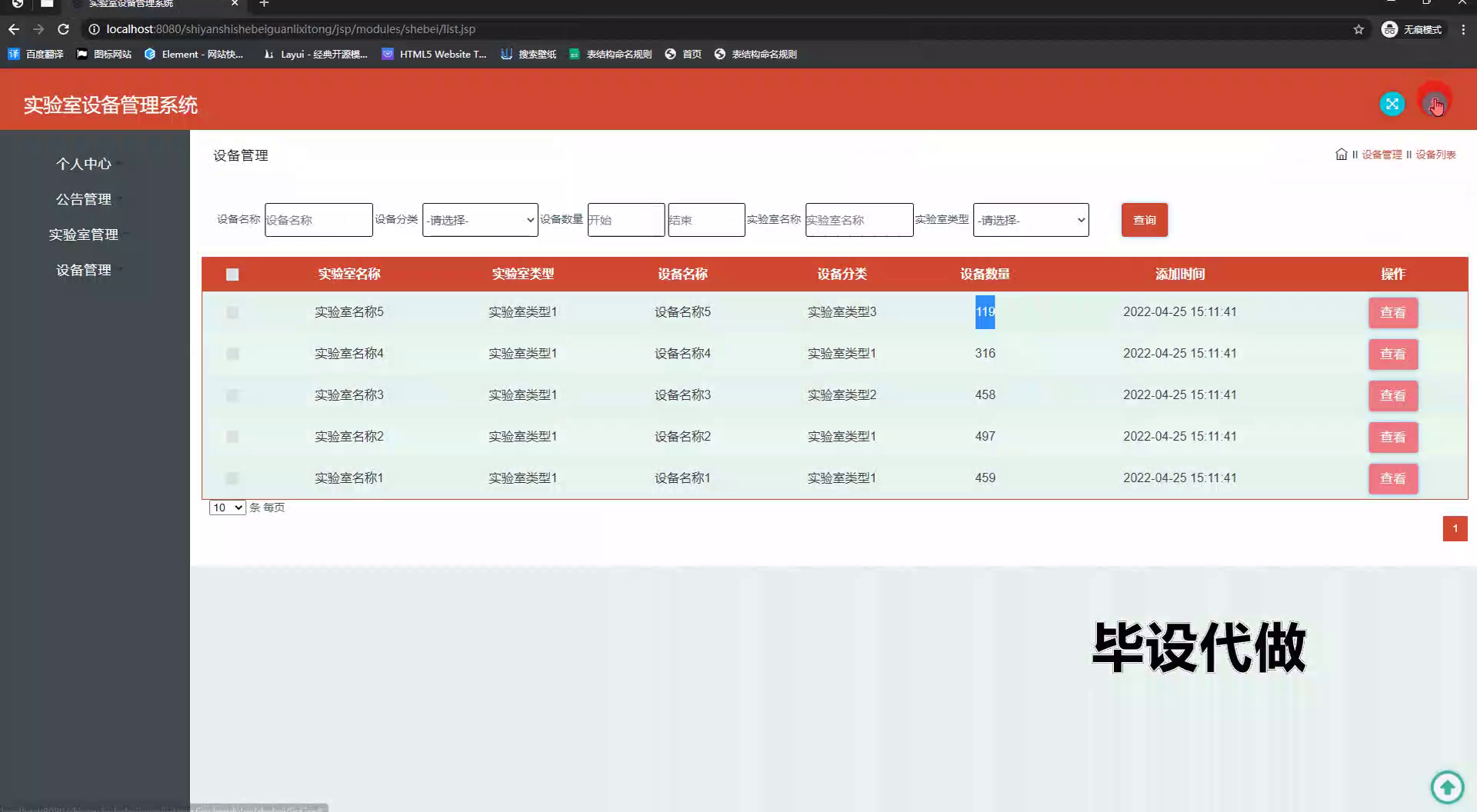
Task: Click the quantity cell 316
Action: point(985,354)
